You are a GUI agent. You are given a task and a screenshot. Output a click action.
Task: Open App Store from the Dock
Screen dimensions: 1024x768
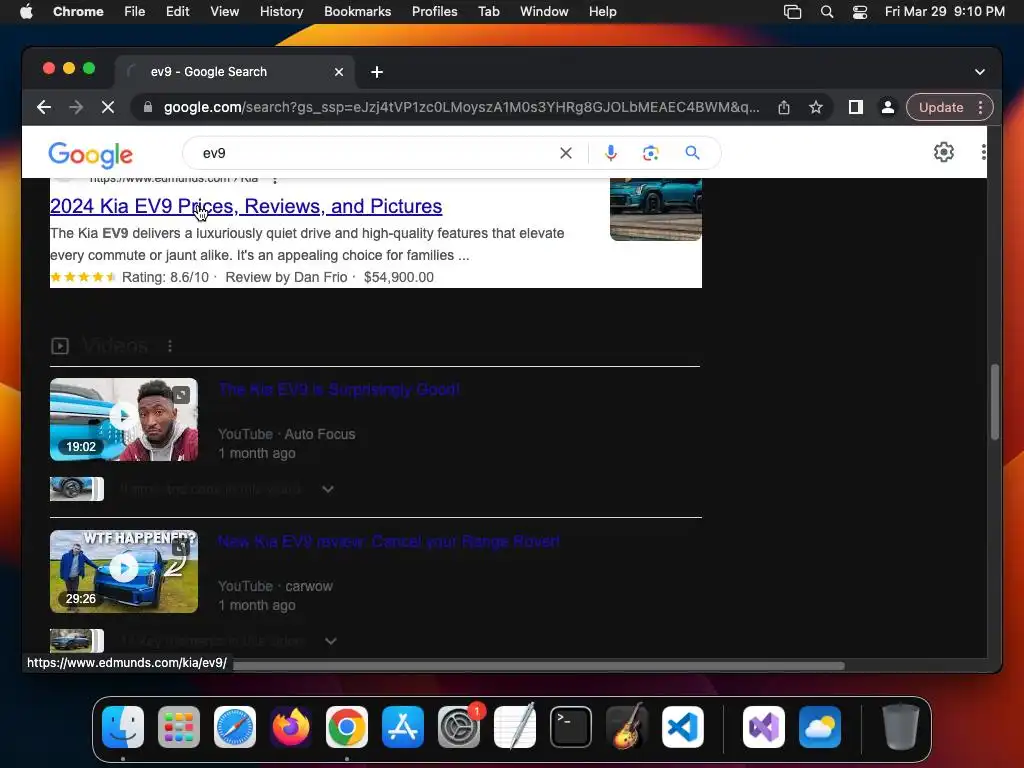click(403, 727)
